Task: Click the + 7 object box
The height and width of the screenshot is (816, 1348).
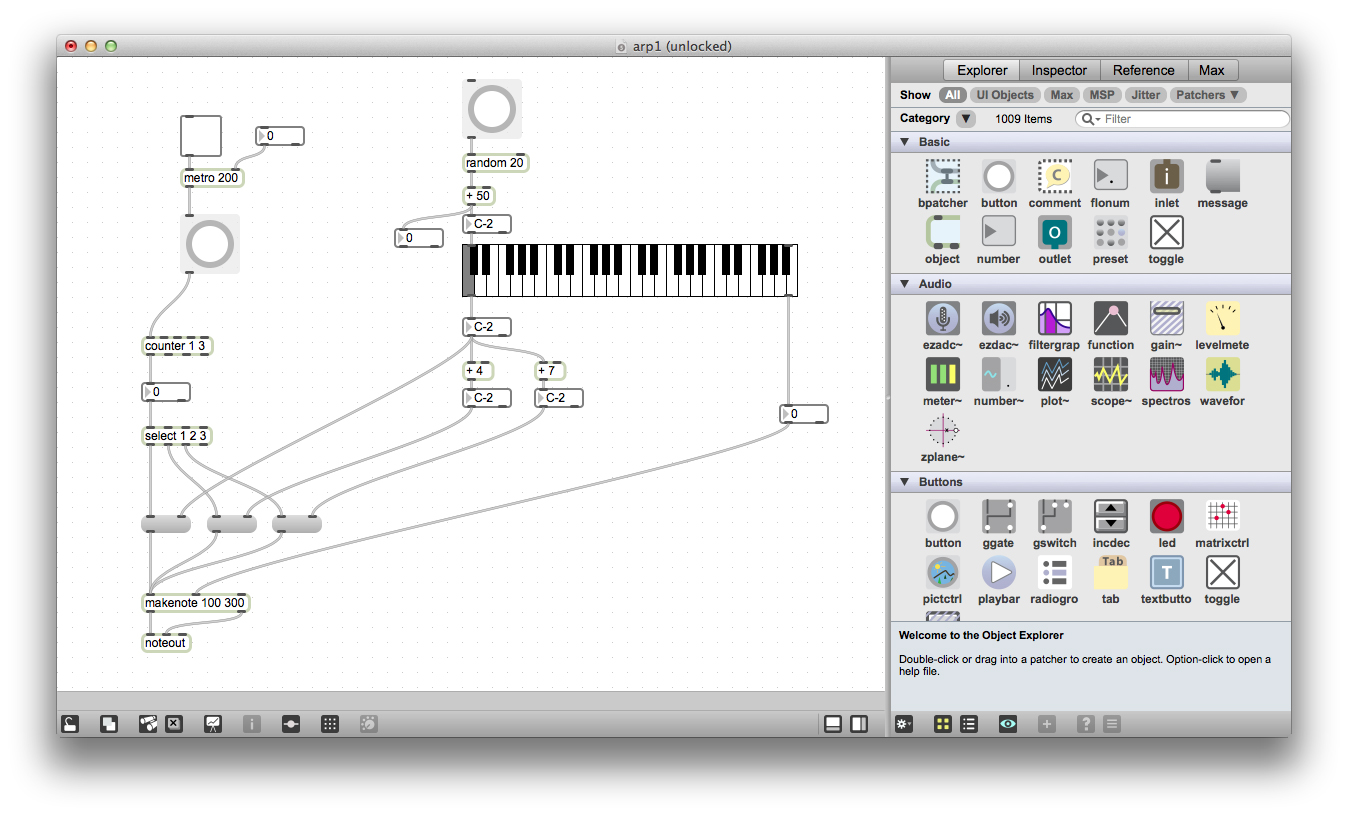Action: tap(550, 371)
